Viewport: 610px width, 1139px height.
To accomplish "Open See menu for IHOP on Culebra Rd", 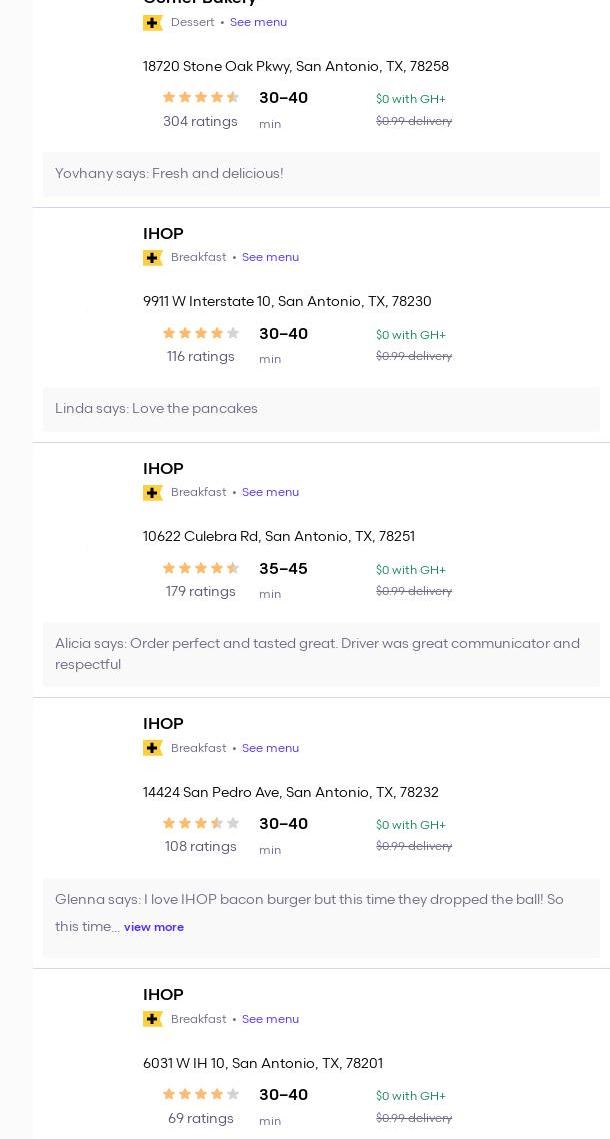I will pyautogui.click(x=270, y=492).
